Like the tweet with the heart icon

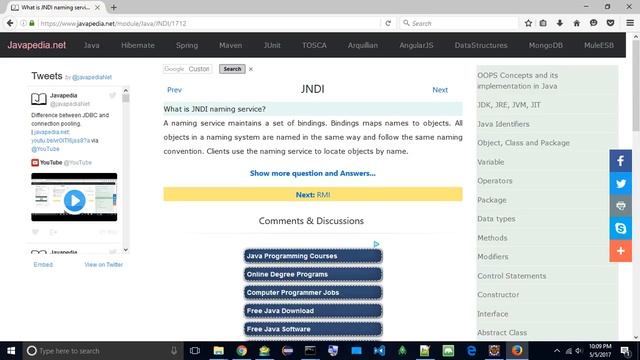36,232
